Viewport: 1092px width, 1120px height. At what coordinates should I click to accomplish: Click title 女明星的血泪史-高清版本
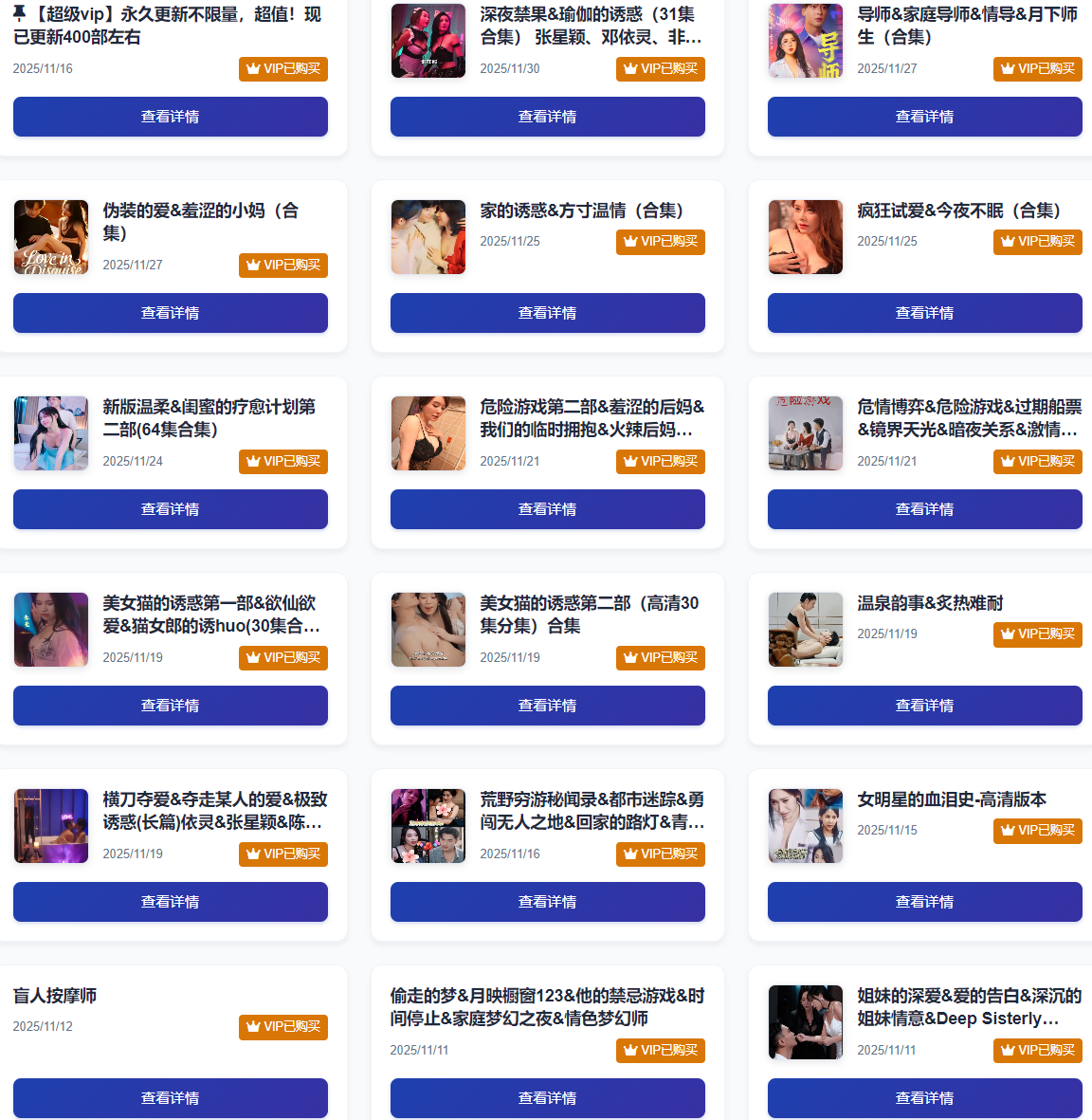tap(952, 799)
